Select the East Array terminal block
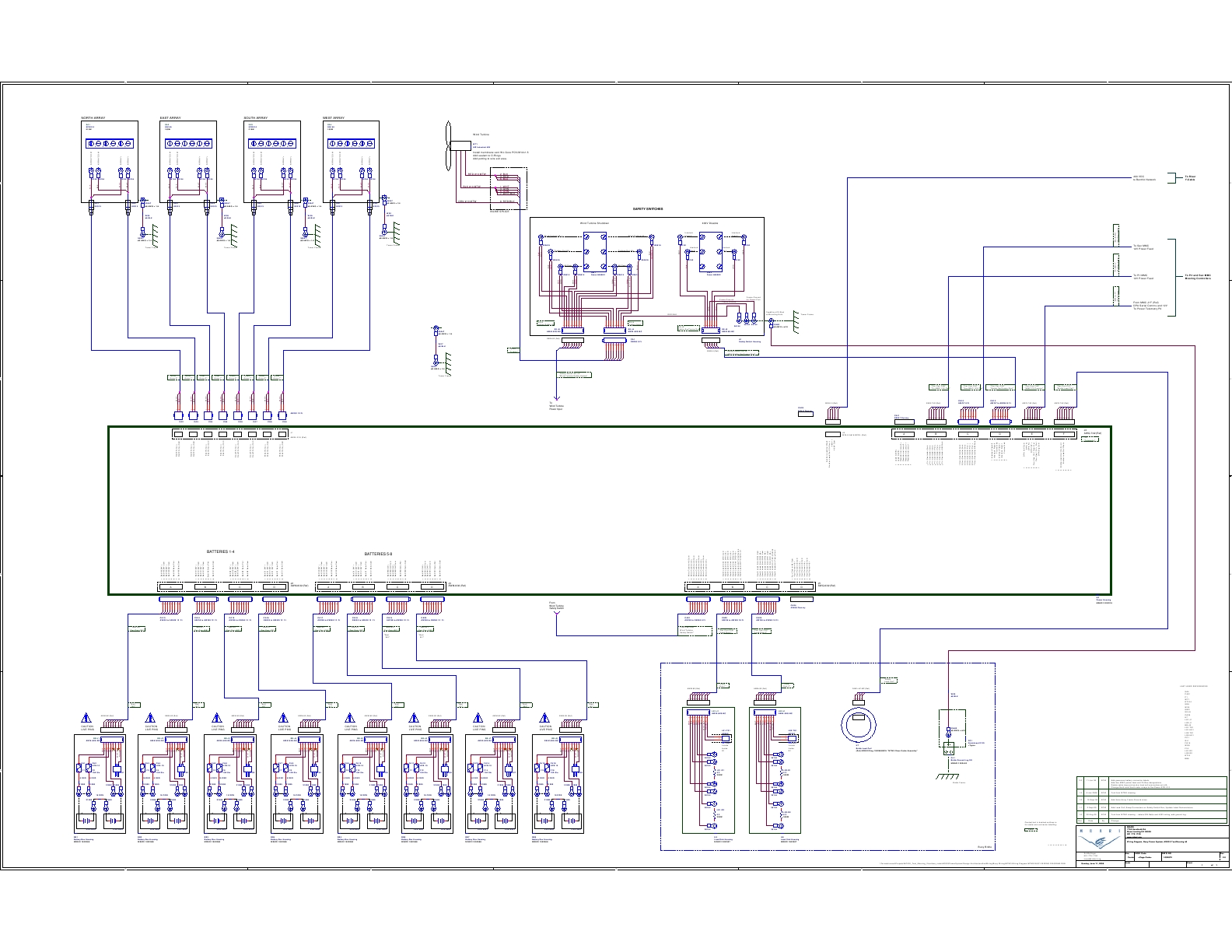 188,143
